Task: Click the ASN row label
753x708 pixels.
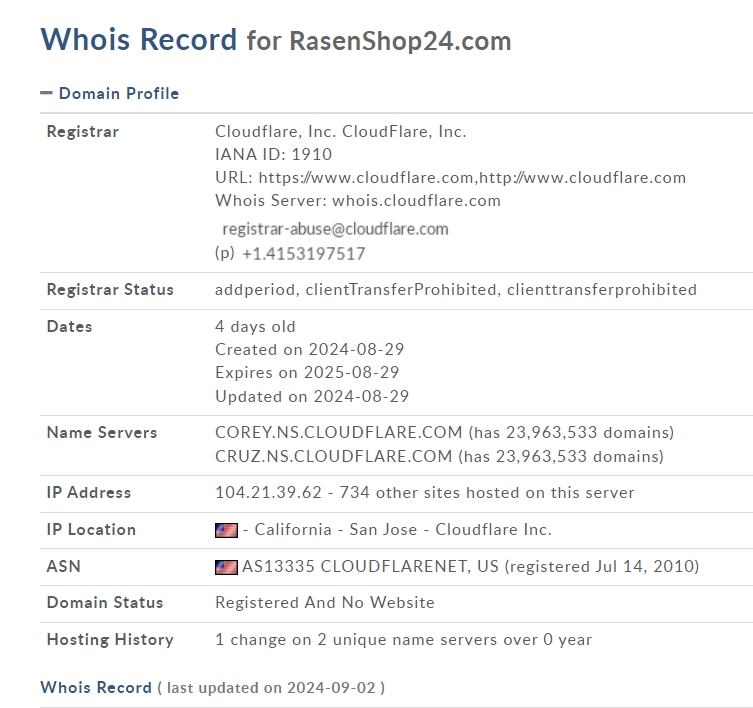Action: coord(63,566)
